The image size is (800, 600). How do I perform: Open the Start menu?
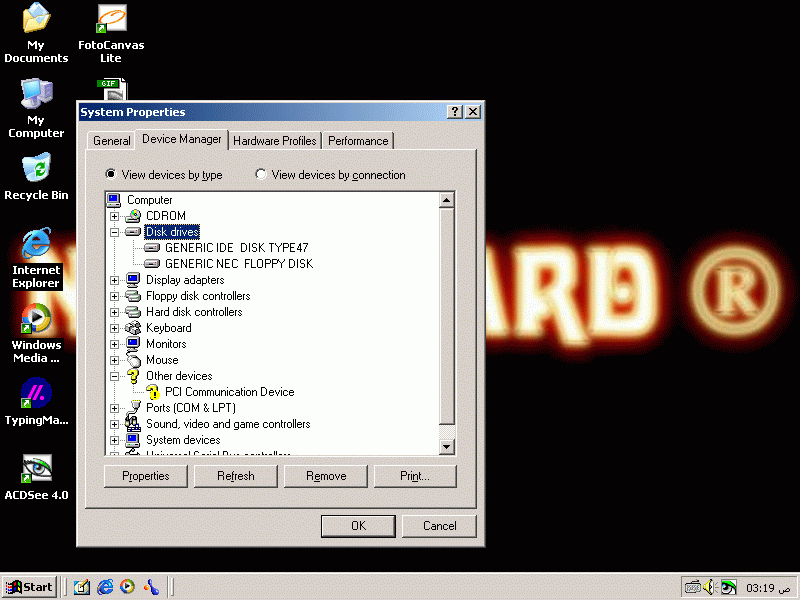point(29,587)
